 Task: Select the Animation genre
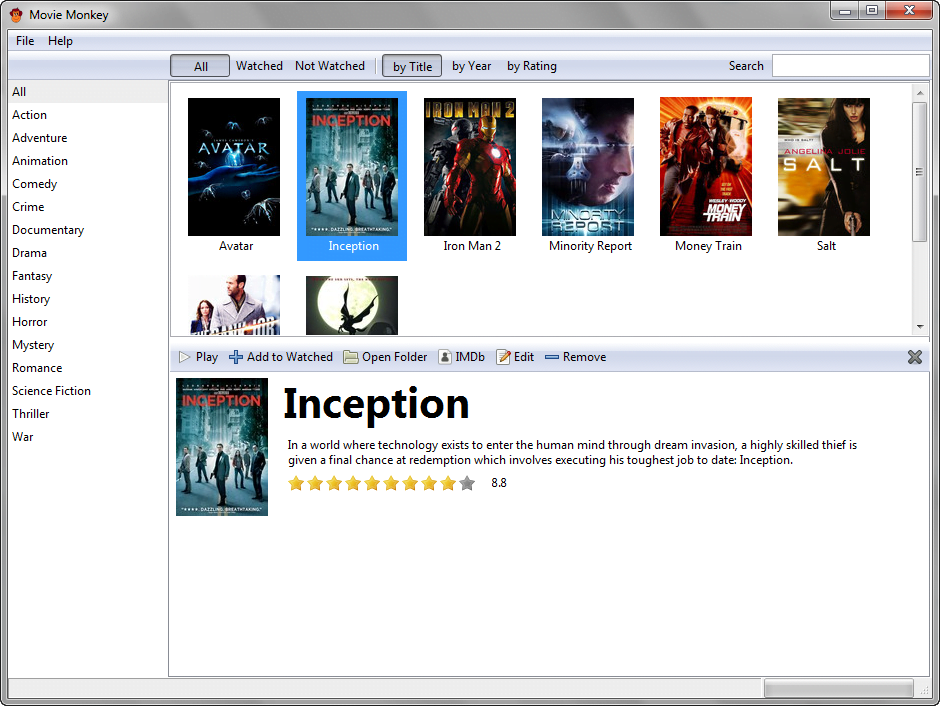pos(88,161)
